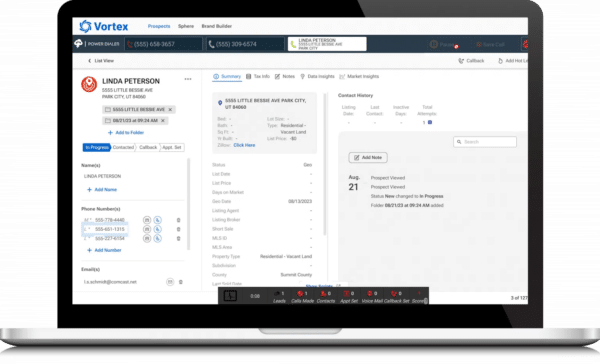600x364 pixels.
Task: Click the Vortex logo
Action: point(104,26)
